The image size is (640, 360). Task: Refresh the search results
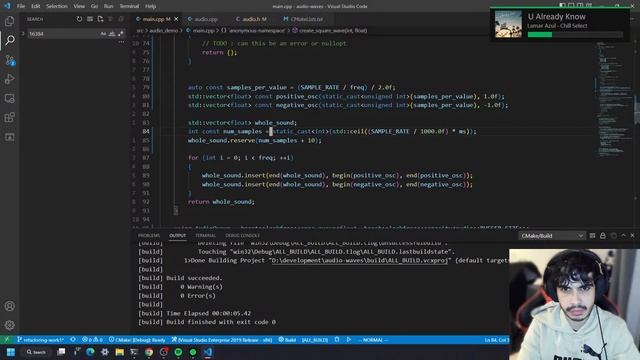[79, 19]
